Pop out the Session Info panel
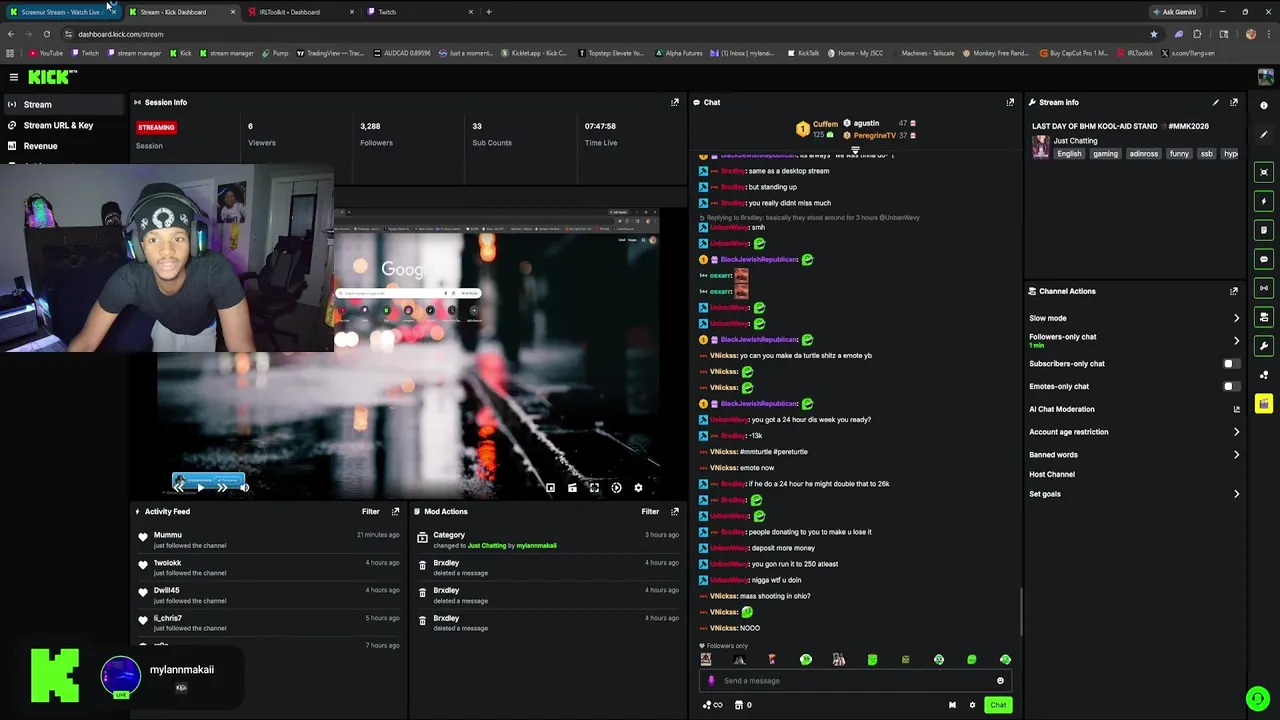Screen dimensions: 1280x720 click(x=675, y=102)
